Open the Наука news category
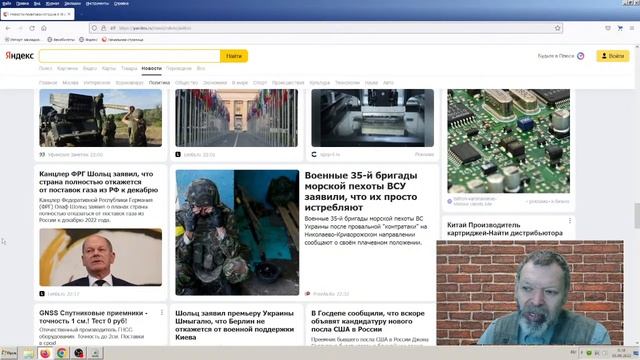 371,82
